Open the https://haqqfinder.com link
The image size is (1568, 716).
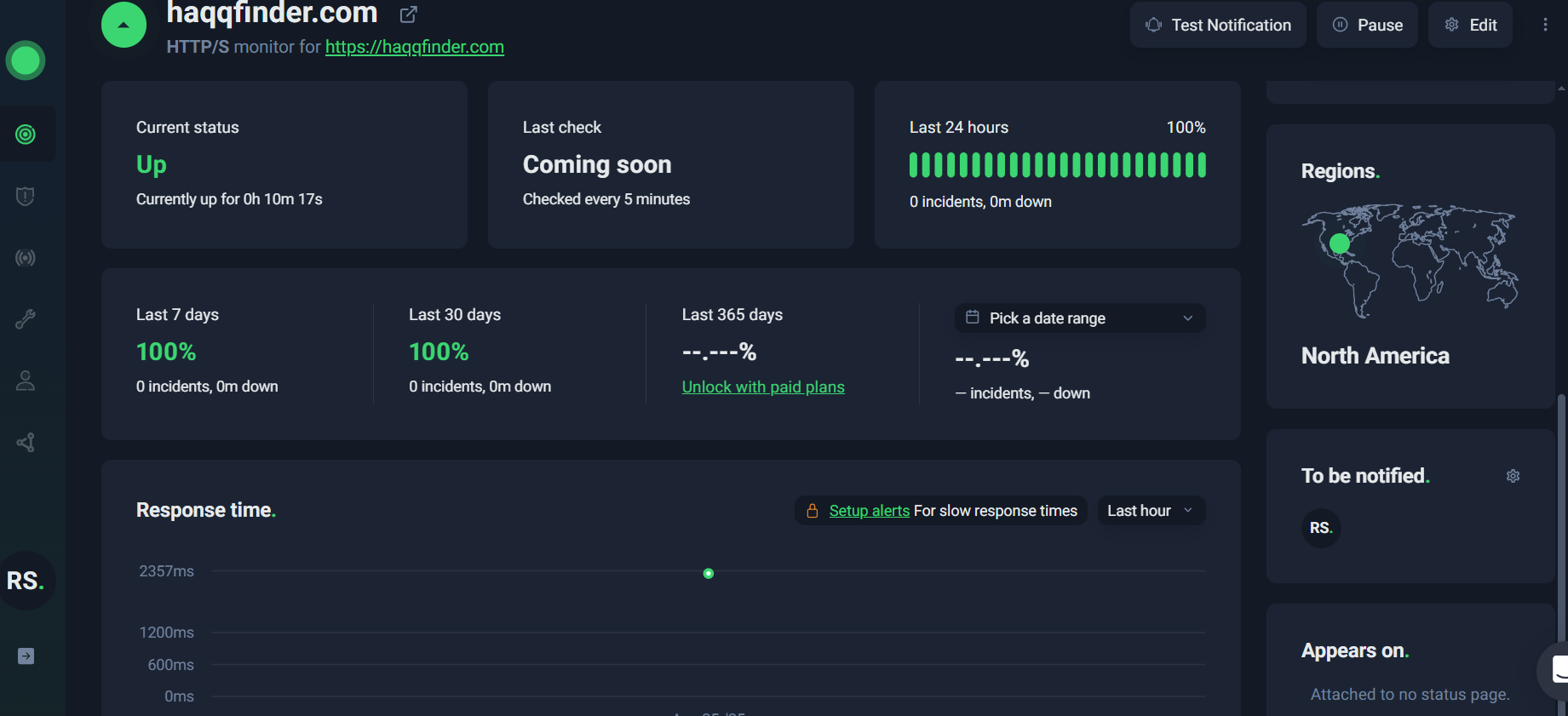pos(415,47)
